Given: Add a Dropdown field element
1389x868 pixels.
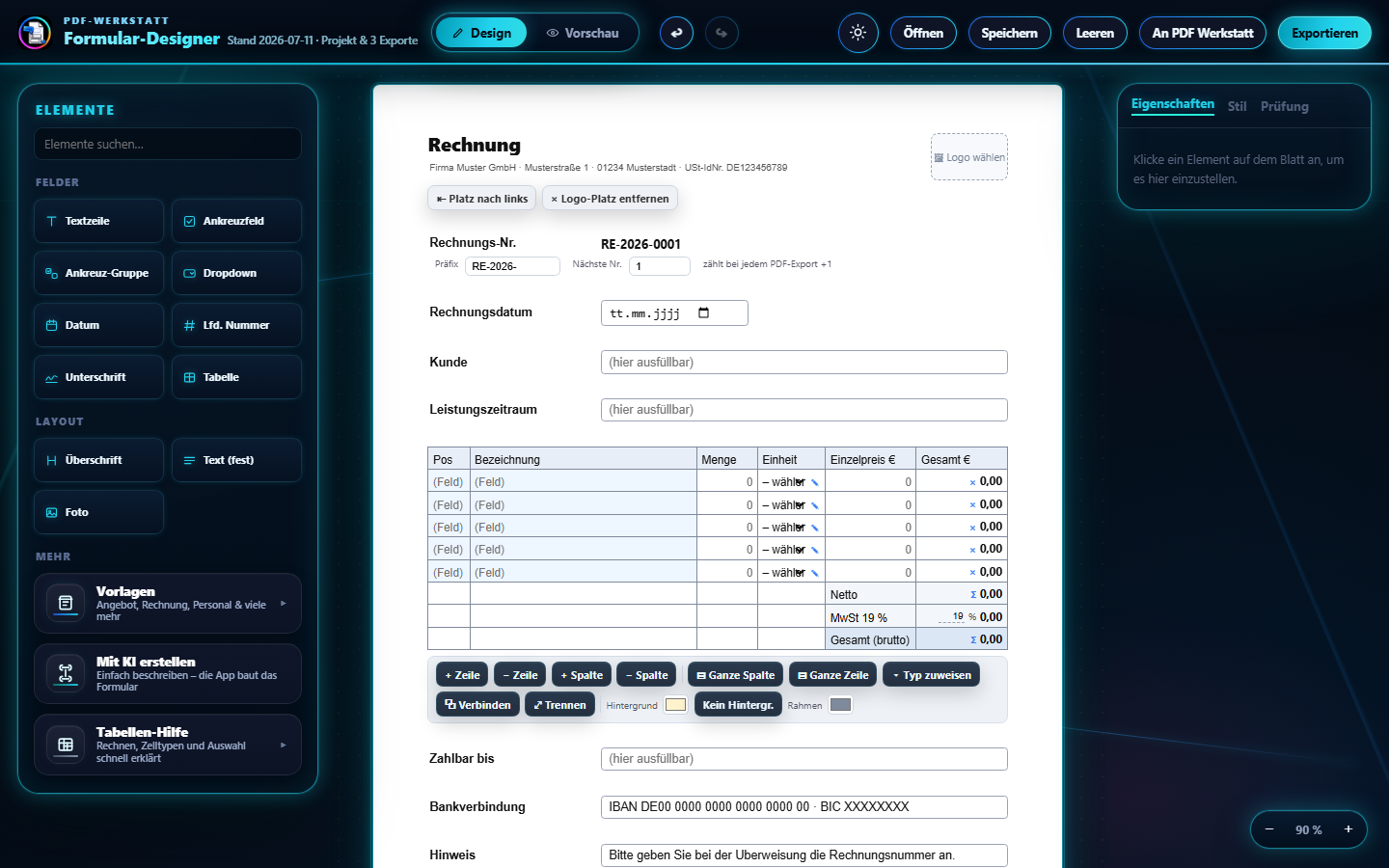Looking at the screenshot, I should 236,273.
